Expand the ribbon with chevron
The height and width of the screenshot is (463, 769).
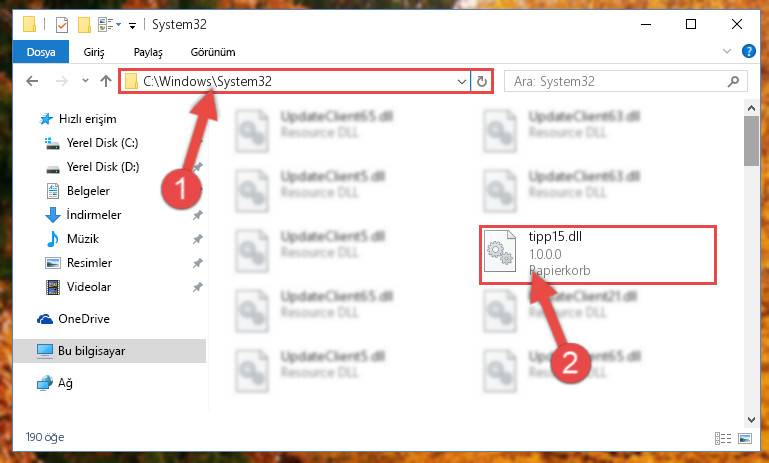727,51
